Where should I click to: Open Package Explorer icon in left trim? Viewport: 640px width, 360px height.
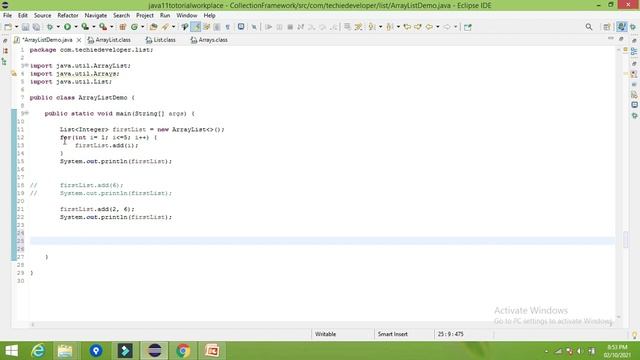coord(5,51)
